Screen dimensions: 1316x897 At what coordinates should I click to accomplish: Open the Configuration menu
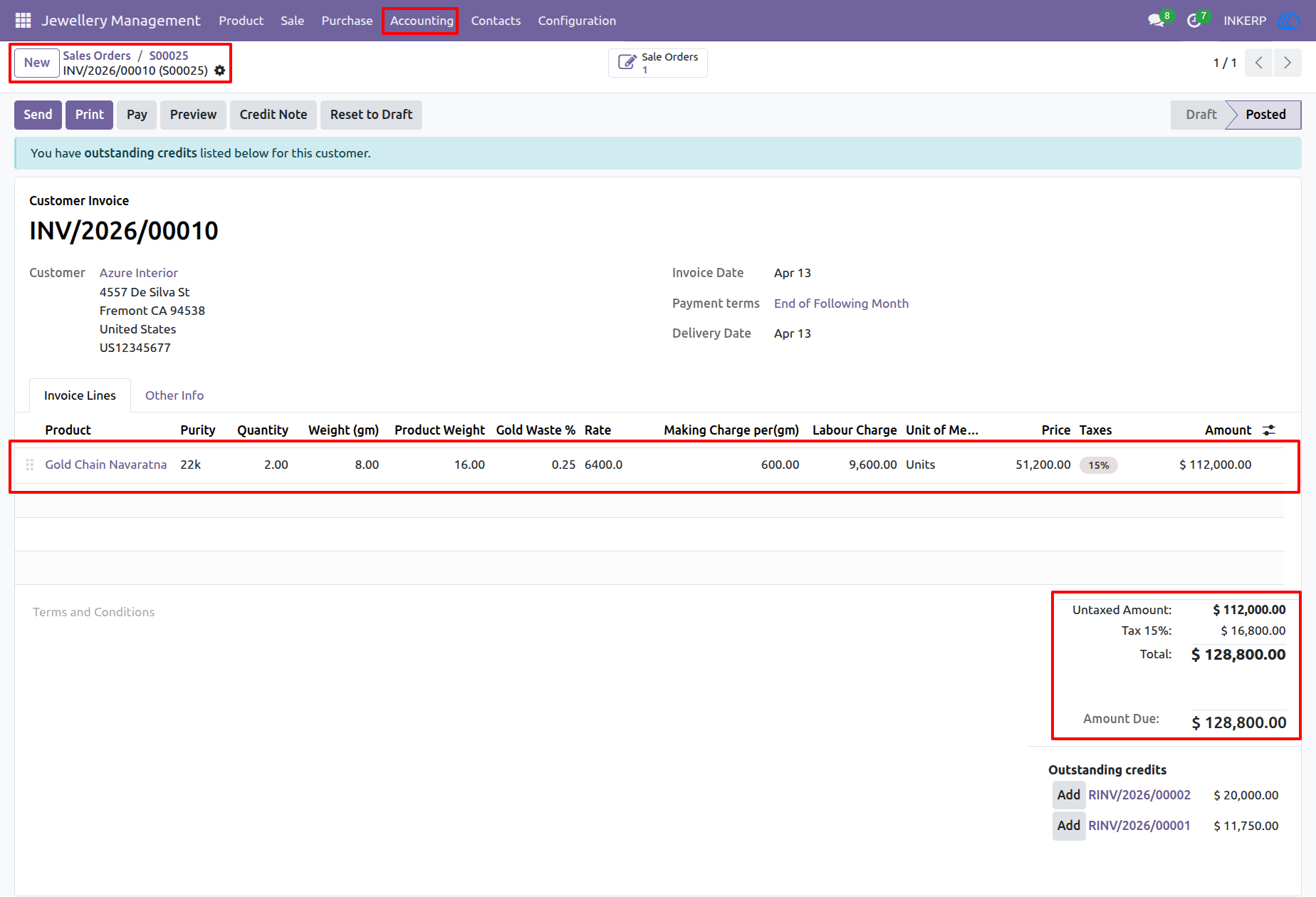click(x=577, y=21)
